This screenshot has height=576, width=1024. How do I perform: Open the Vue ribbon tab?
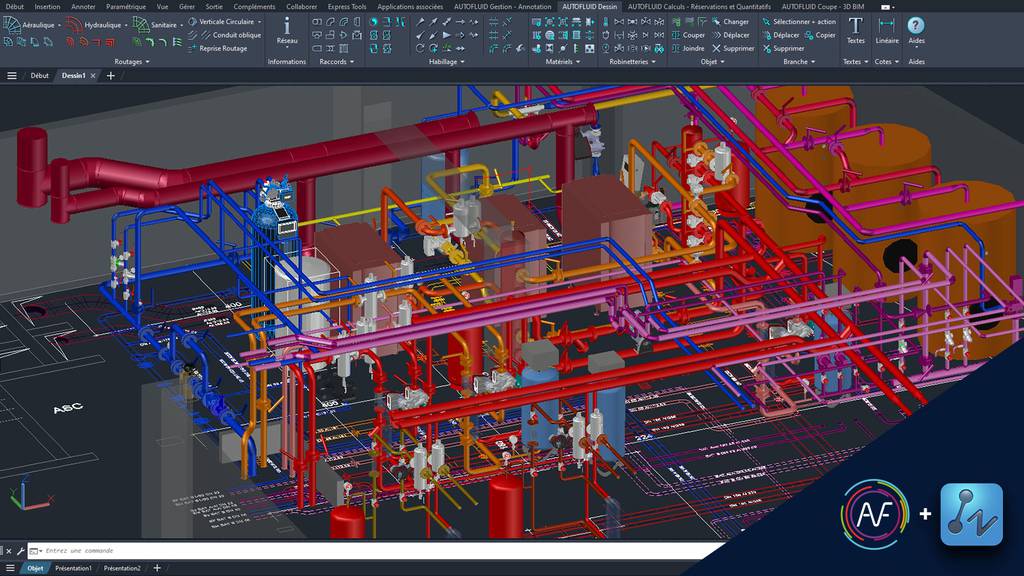[163, 7]
